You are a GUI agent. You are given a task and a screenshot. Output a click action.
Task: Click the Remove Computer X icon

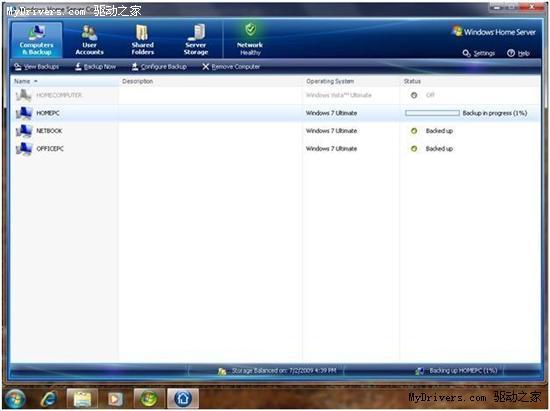206,67
